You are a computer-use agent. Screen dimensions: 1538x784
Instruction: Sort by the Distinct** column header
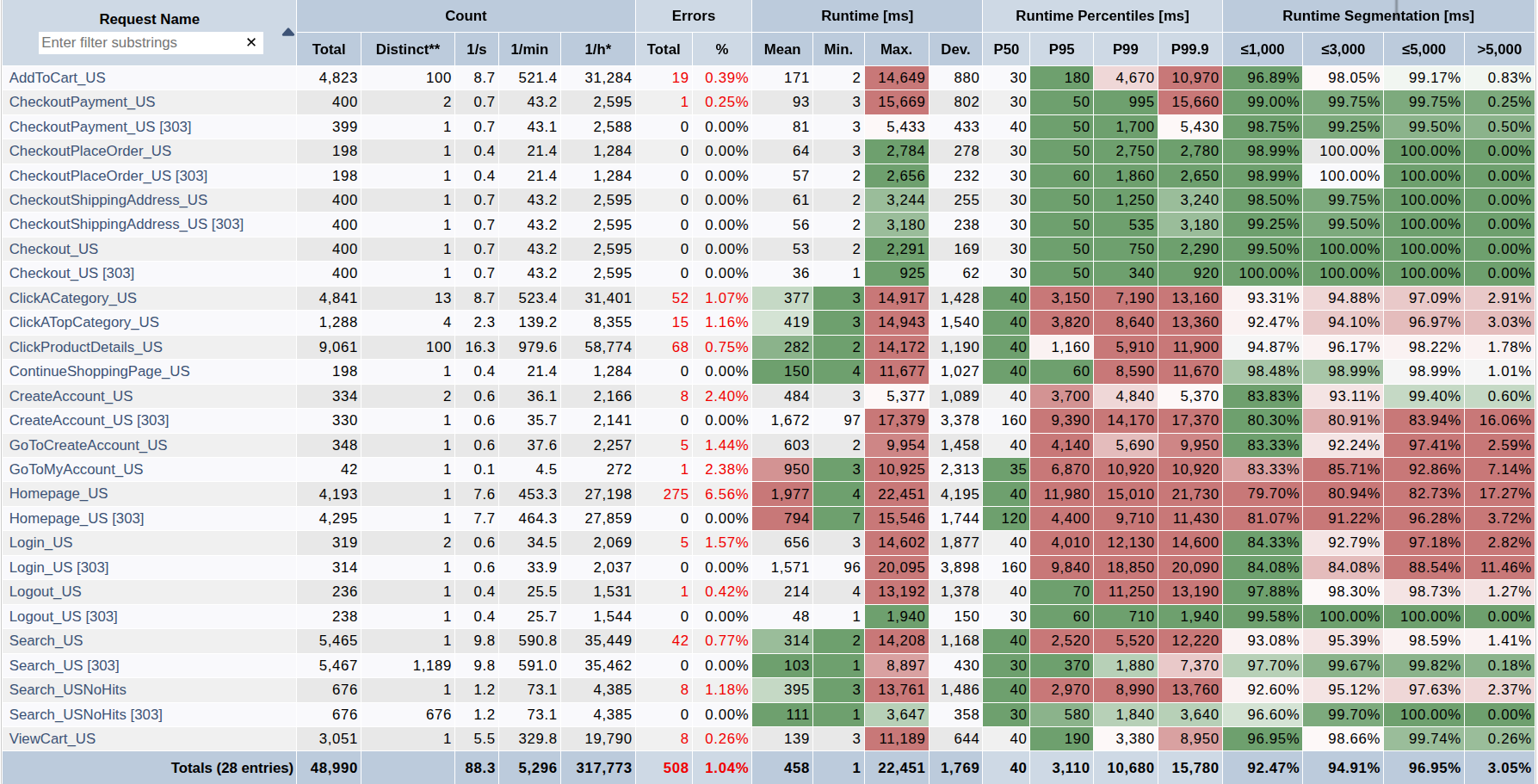407,50
